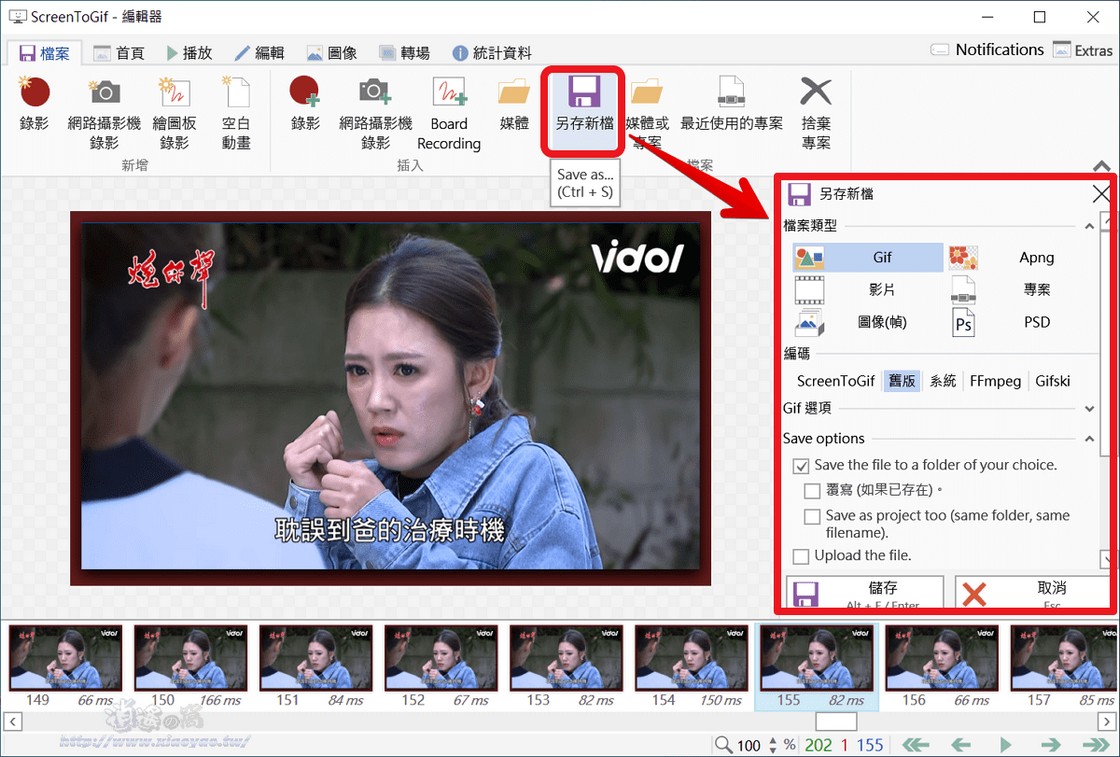This screenshot has height=757, width=1120.
Task: Create a 空白動畫 blank animation
Action: pyautogui.click(x=236, y=113)
